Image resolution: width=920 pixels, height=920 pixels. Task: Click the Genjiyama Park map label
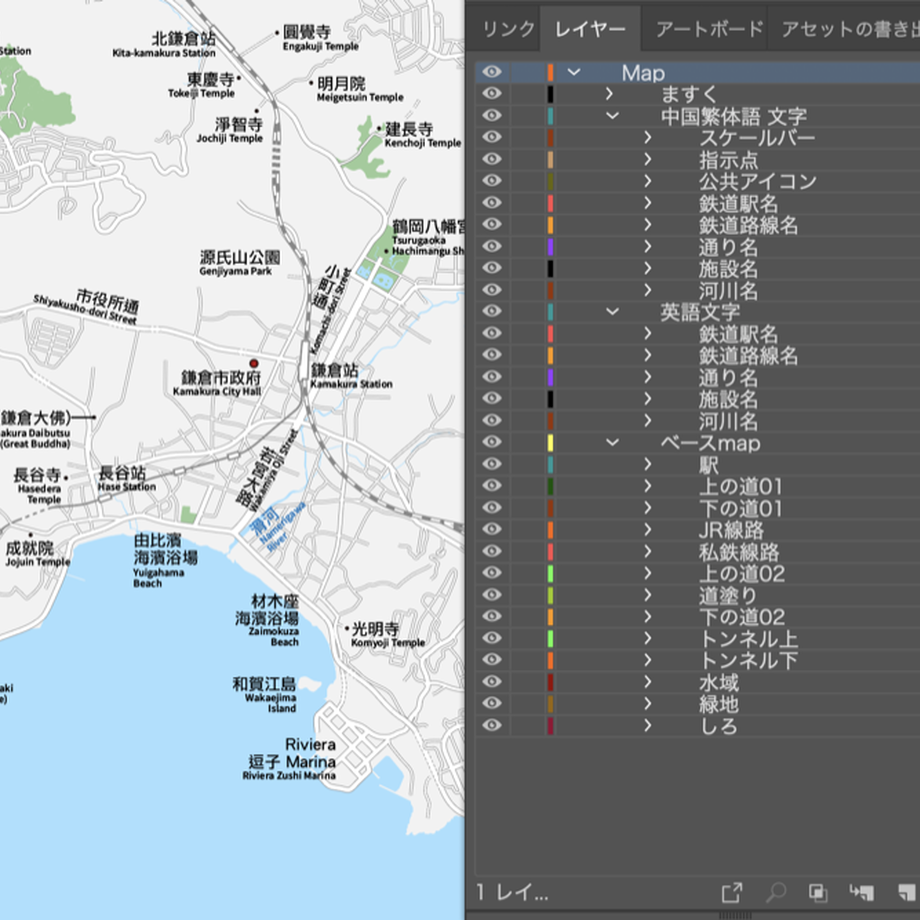tap(235, 271)
